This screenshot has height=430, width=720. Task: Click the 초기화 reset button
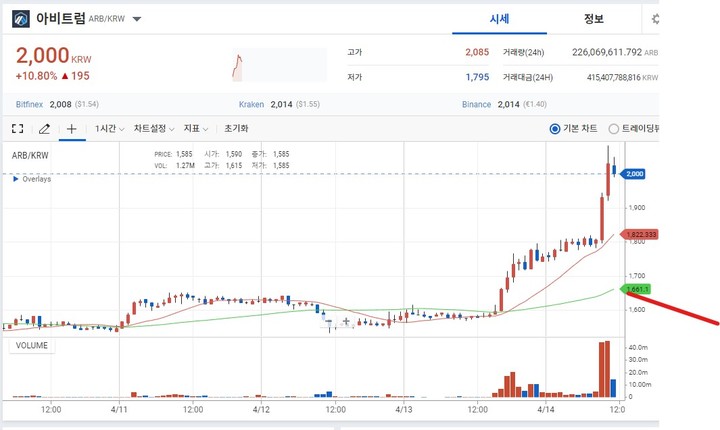pos(236,129)
